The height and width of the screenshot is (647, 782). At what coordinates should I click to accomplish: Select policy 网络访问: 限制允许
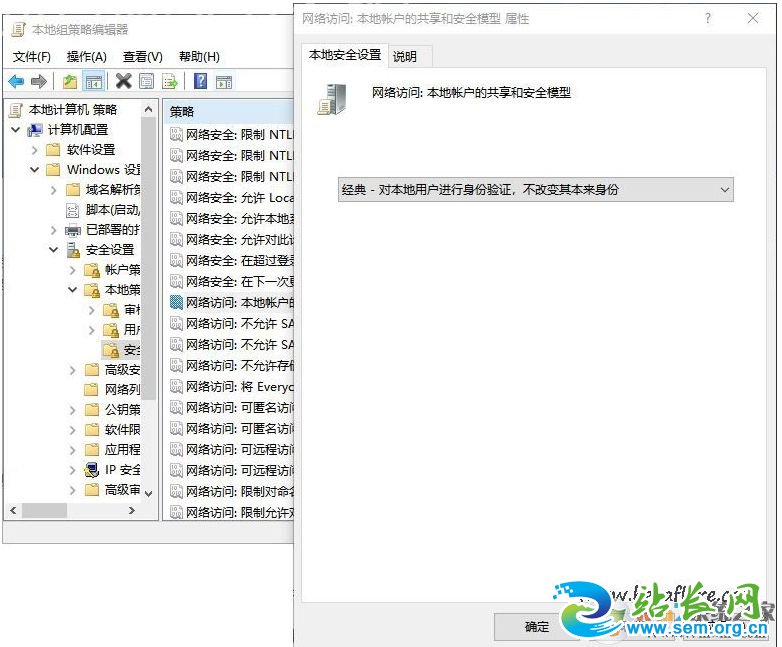click(x=232, y=512)
